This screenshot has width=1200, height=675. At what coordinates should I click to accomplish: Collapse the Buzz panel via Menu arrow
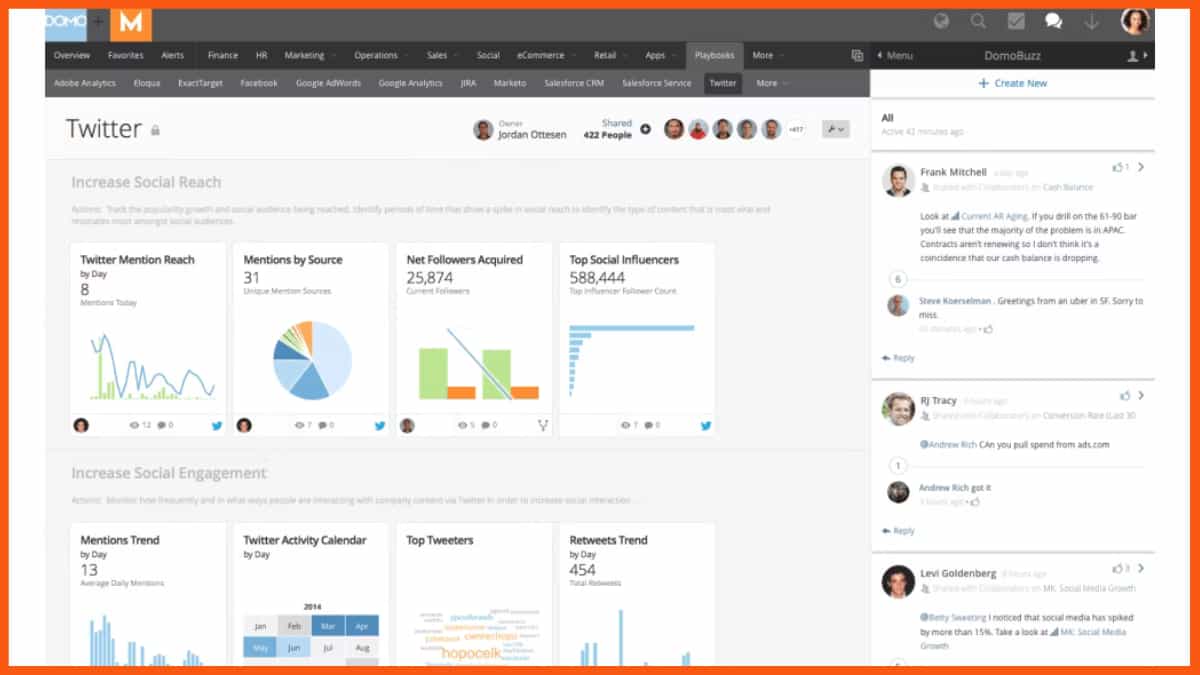[894, 56]
